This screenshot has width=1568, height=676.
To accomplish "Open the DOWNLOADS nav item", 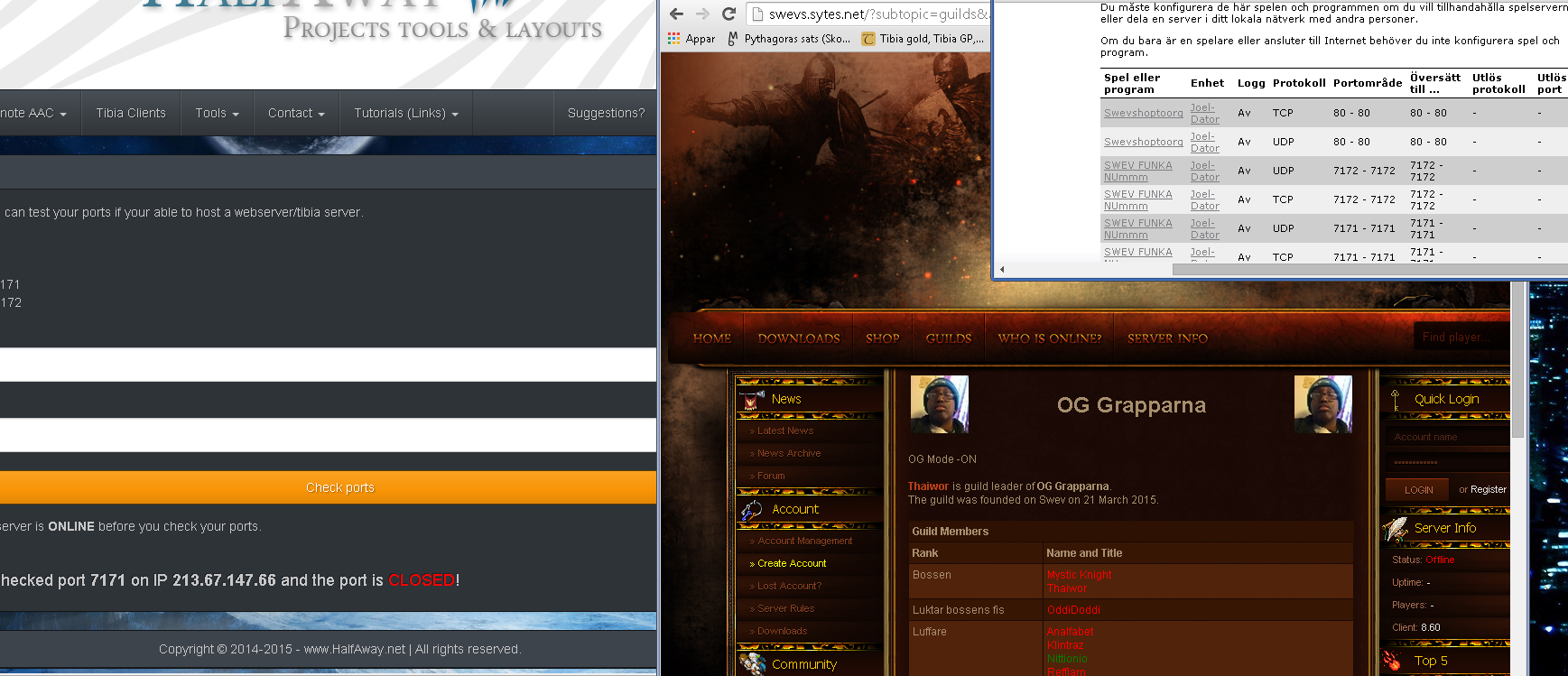I will 799,338.
